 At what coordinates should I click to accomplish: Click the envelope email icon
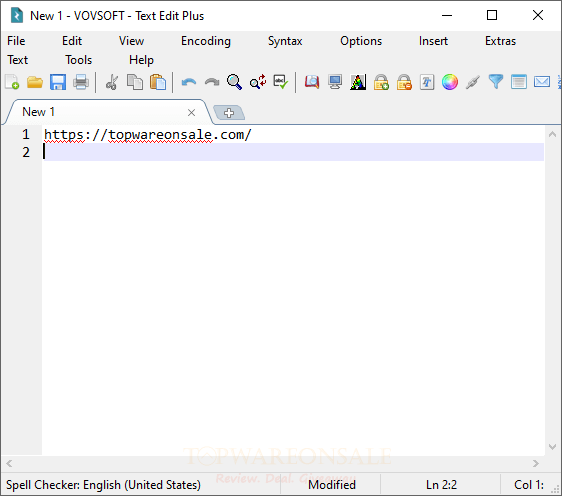[542, 82]
